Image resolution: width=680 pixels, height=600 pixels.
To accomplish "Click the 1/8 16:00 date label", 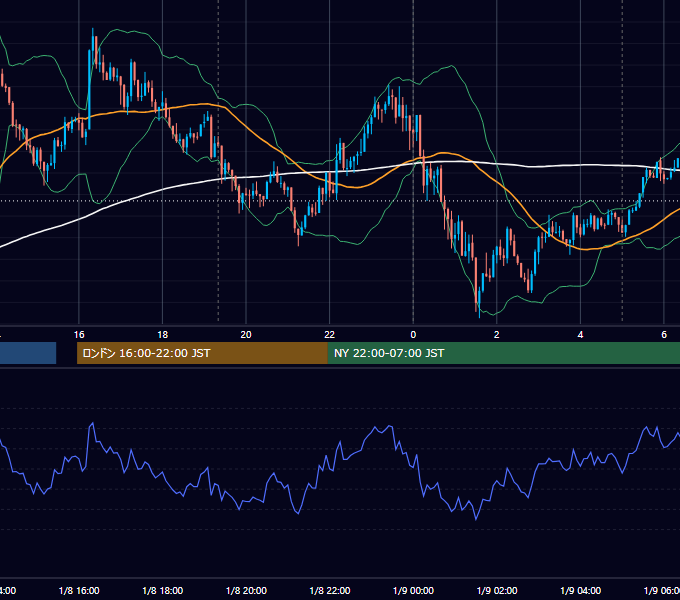I will pyautogui.click(x=79, y=590).
